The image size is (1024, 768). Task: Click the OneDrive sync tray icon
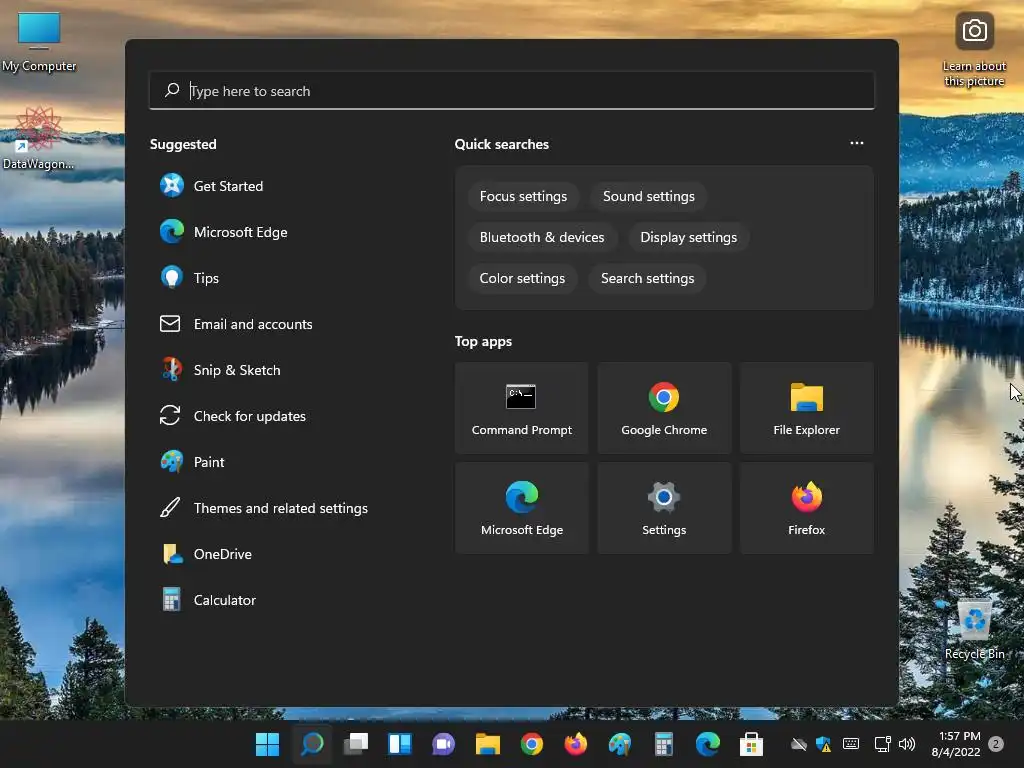click(798, 744)
